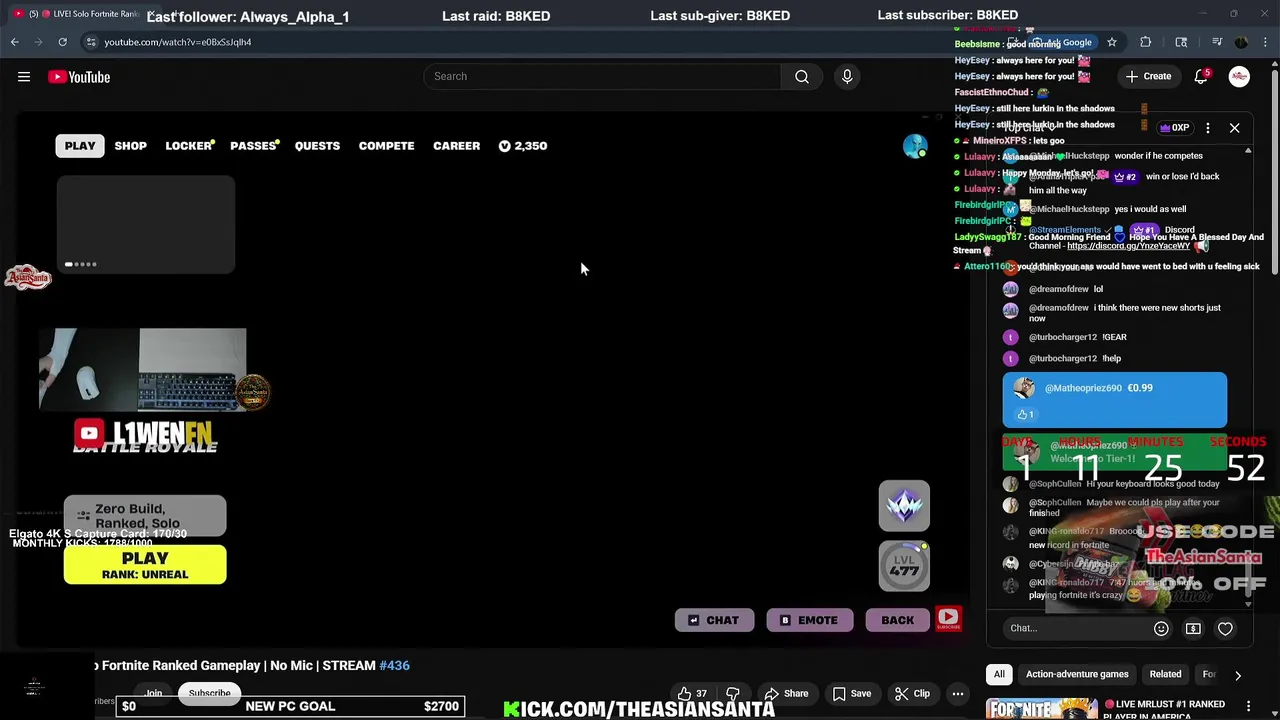Viewport: 1280px width, 720px height.
Task: Open Fortnite CAREER tab
Action: 456,146
